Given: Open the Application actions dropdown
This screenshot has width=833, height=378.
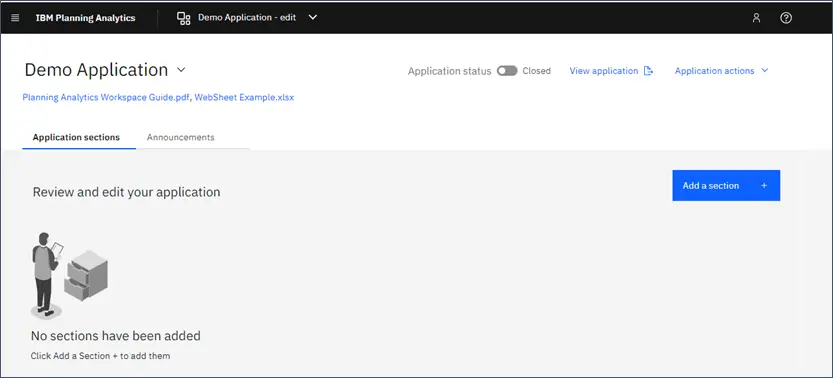Looking at the screenshot, I should pos(721,71).
